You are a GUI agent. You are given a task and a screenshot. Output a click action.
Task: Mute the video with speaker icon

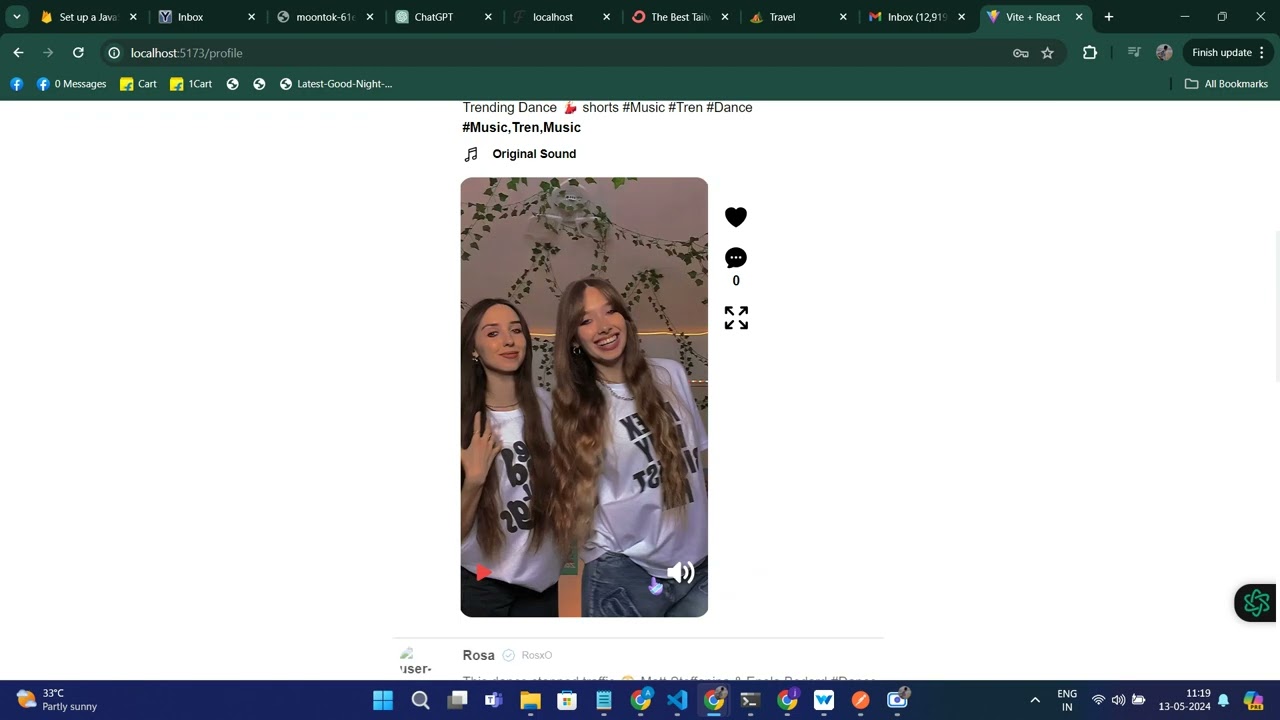[x=680, y=572]
